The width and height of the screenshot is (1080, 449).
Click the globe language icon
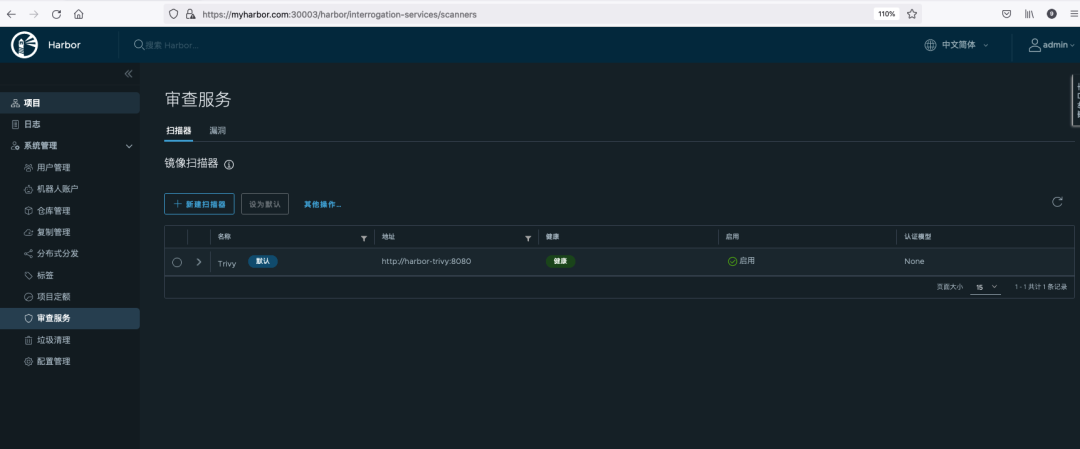tap(931, 45)
